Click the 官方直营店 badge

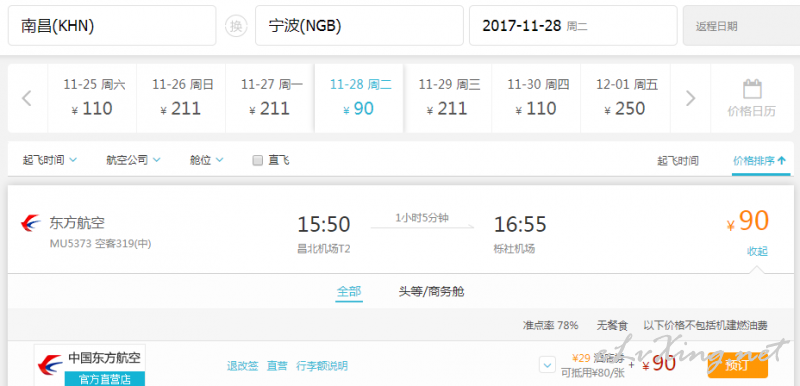coord(105,379)
